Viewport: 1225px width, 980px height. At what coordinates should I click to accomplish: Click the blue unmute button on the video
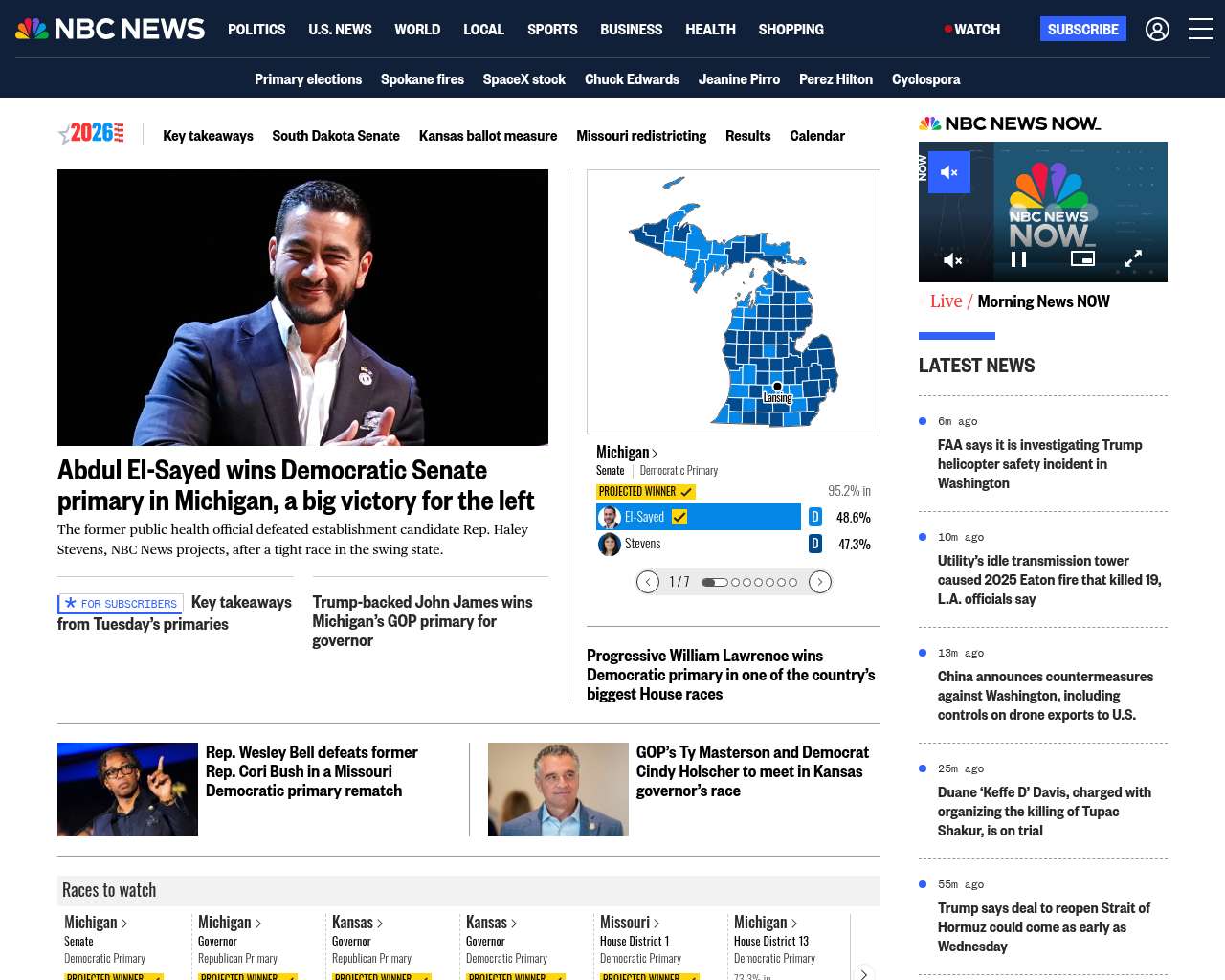click(x=949, y=172)
